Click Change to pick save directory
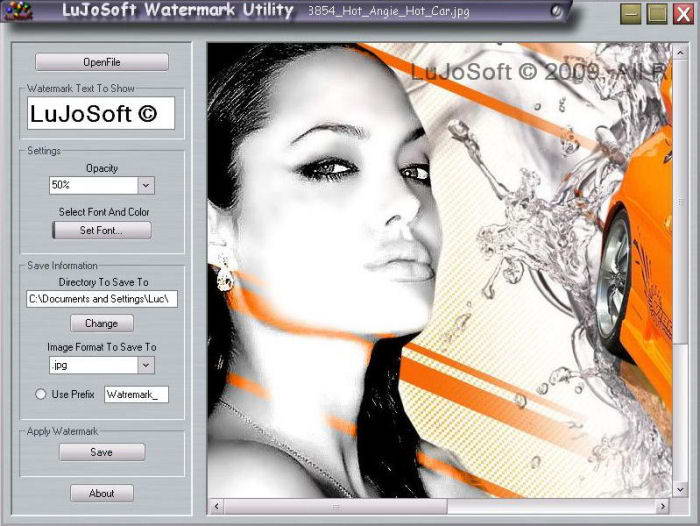The image size is (700, 526). pos(102,323)
